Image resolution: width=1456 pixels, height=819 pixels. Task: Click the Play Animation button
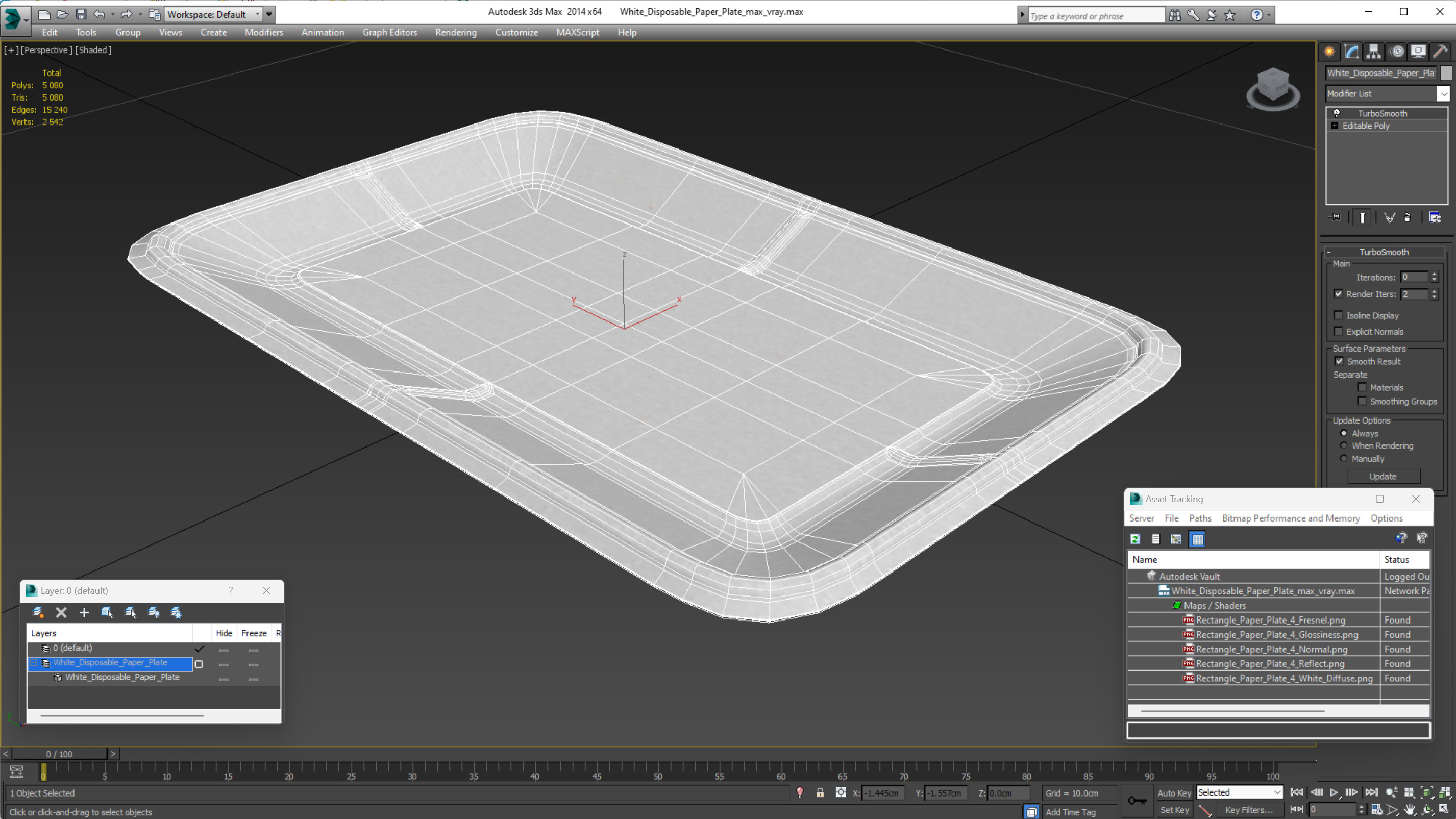[x=1334, y=793]
